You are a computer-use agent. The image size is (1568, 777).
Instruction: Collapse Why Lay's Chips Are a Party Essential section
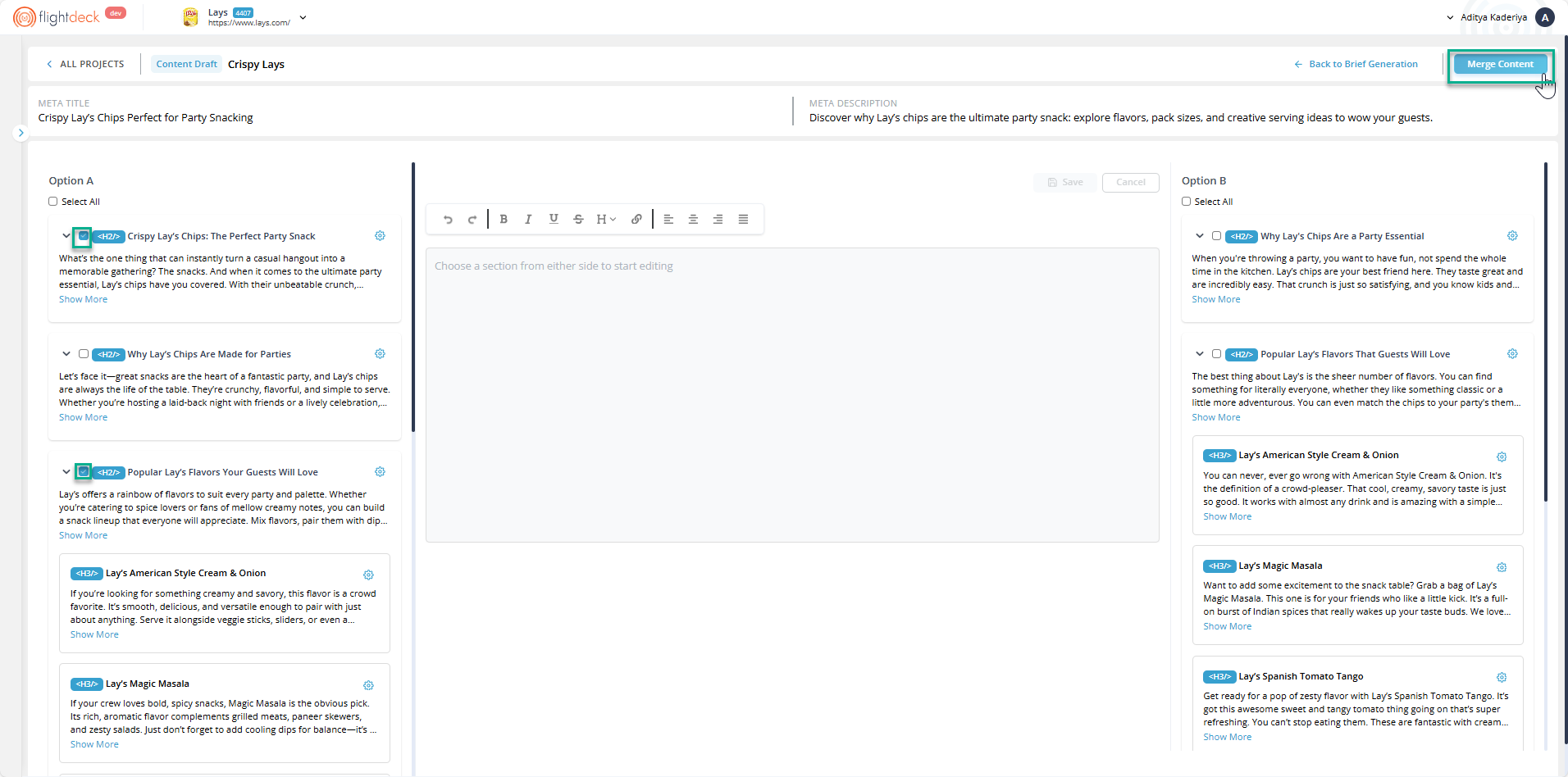pyautogui.click(x=1199, y=236)
